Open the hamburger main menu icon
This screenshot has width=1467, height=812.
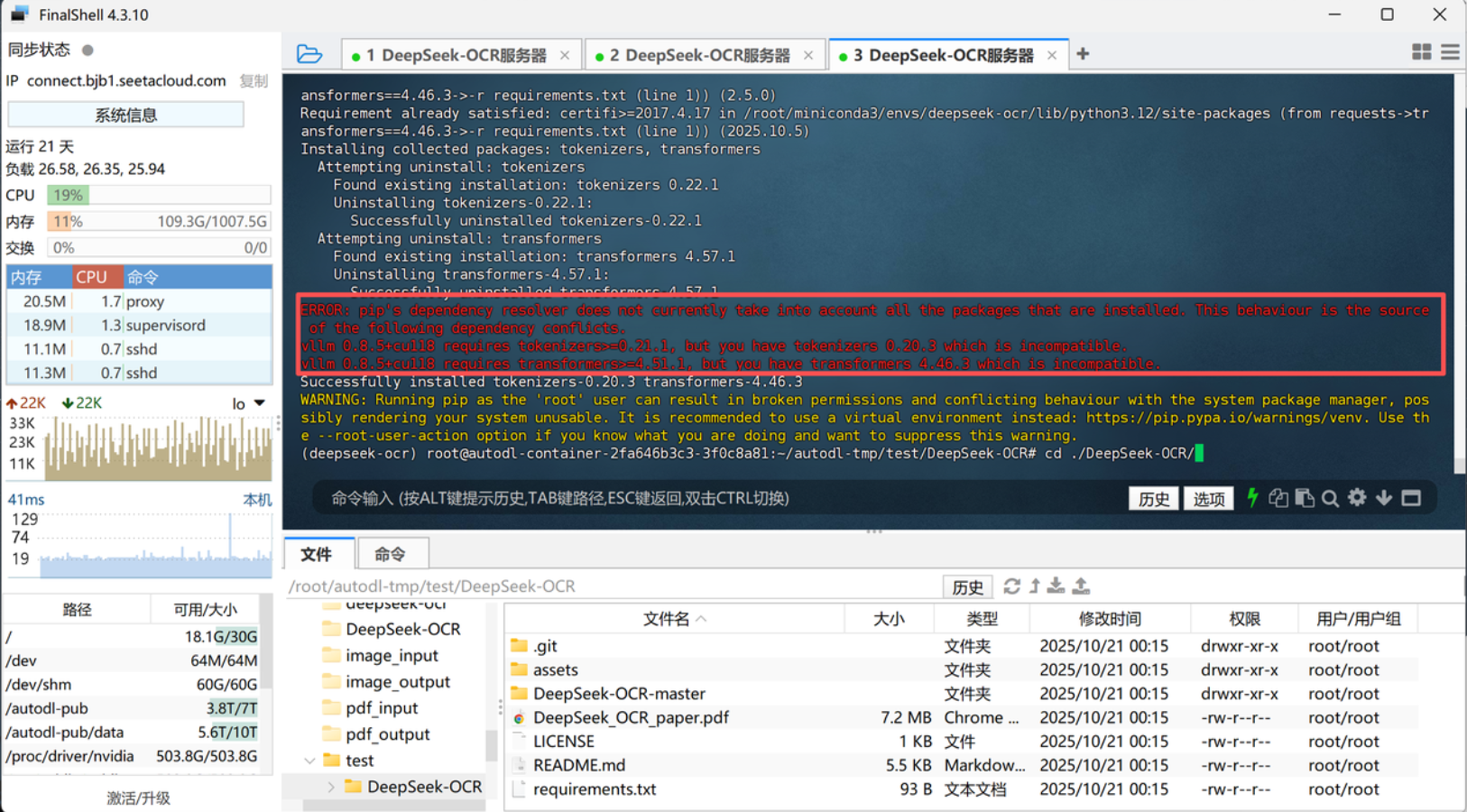point(1450,53)
